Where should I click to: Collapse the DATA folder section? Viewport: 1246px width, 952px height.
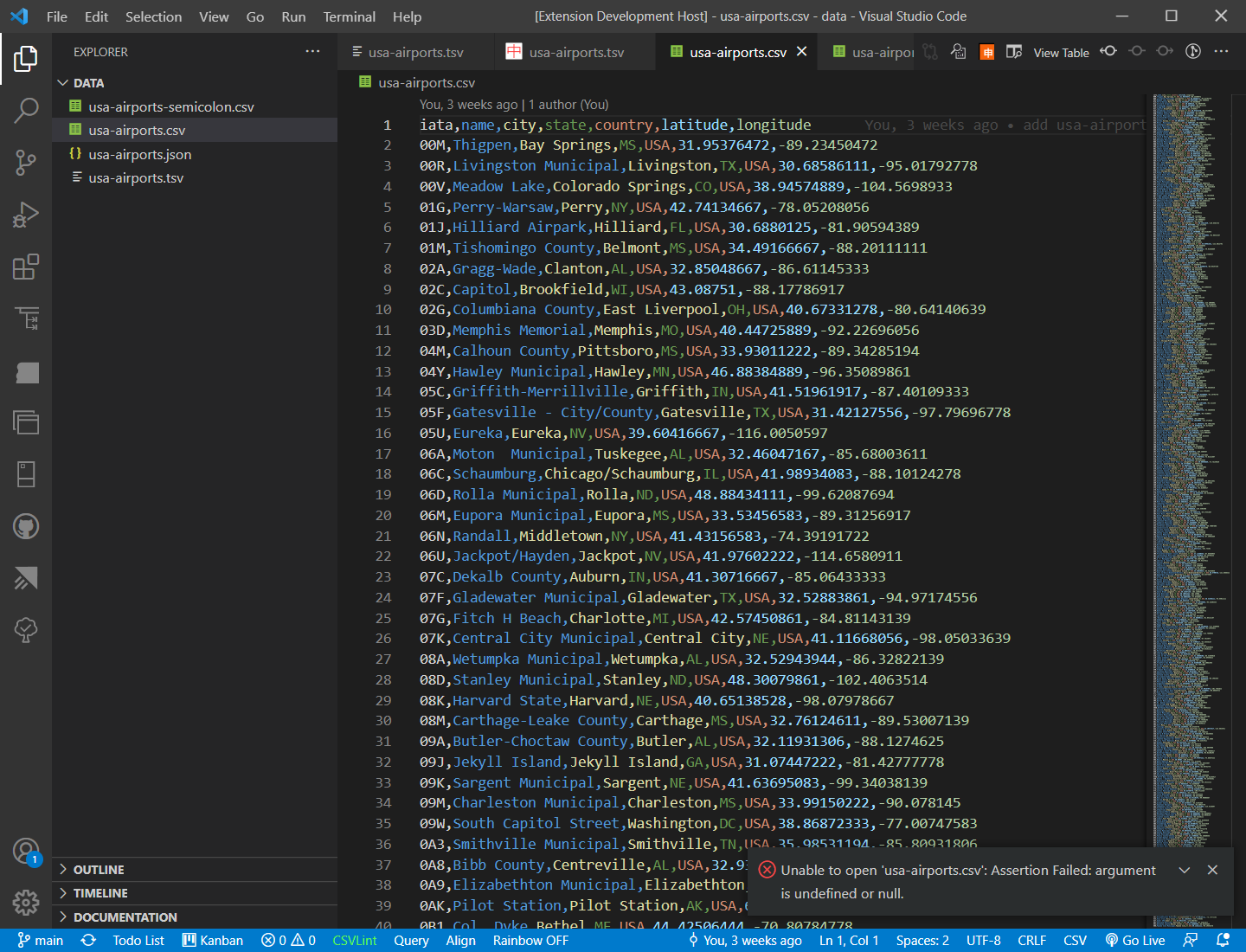click(195, 83)
